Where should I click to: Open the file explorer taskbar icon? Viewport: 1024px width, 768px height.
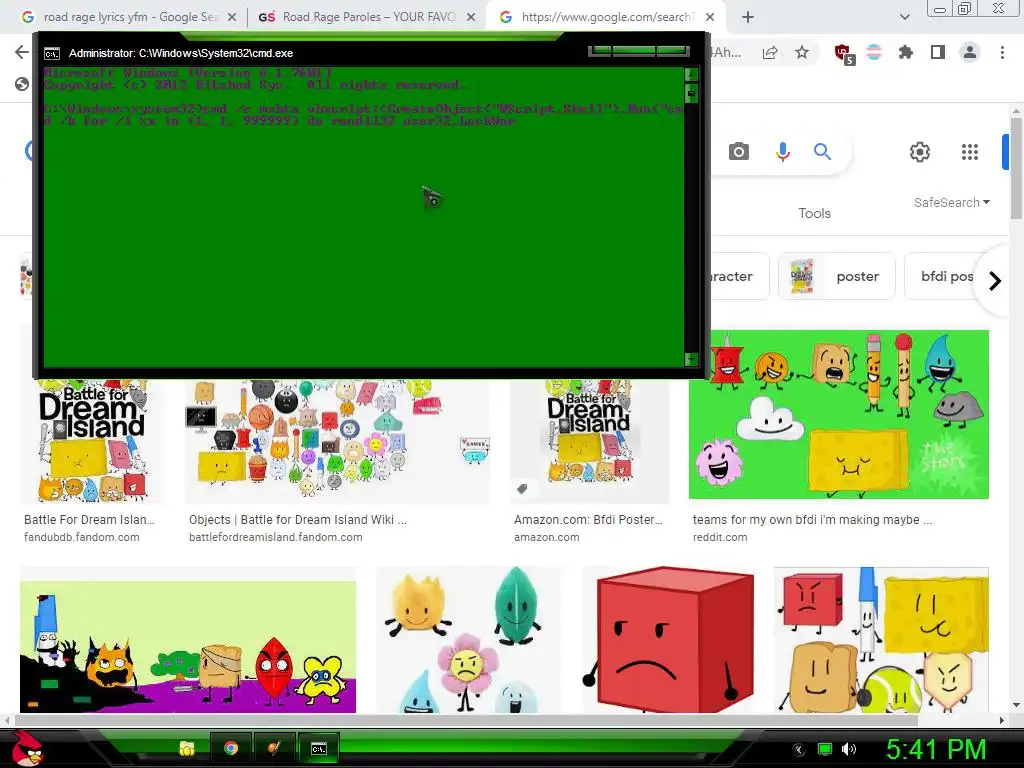[187, 748]
